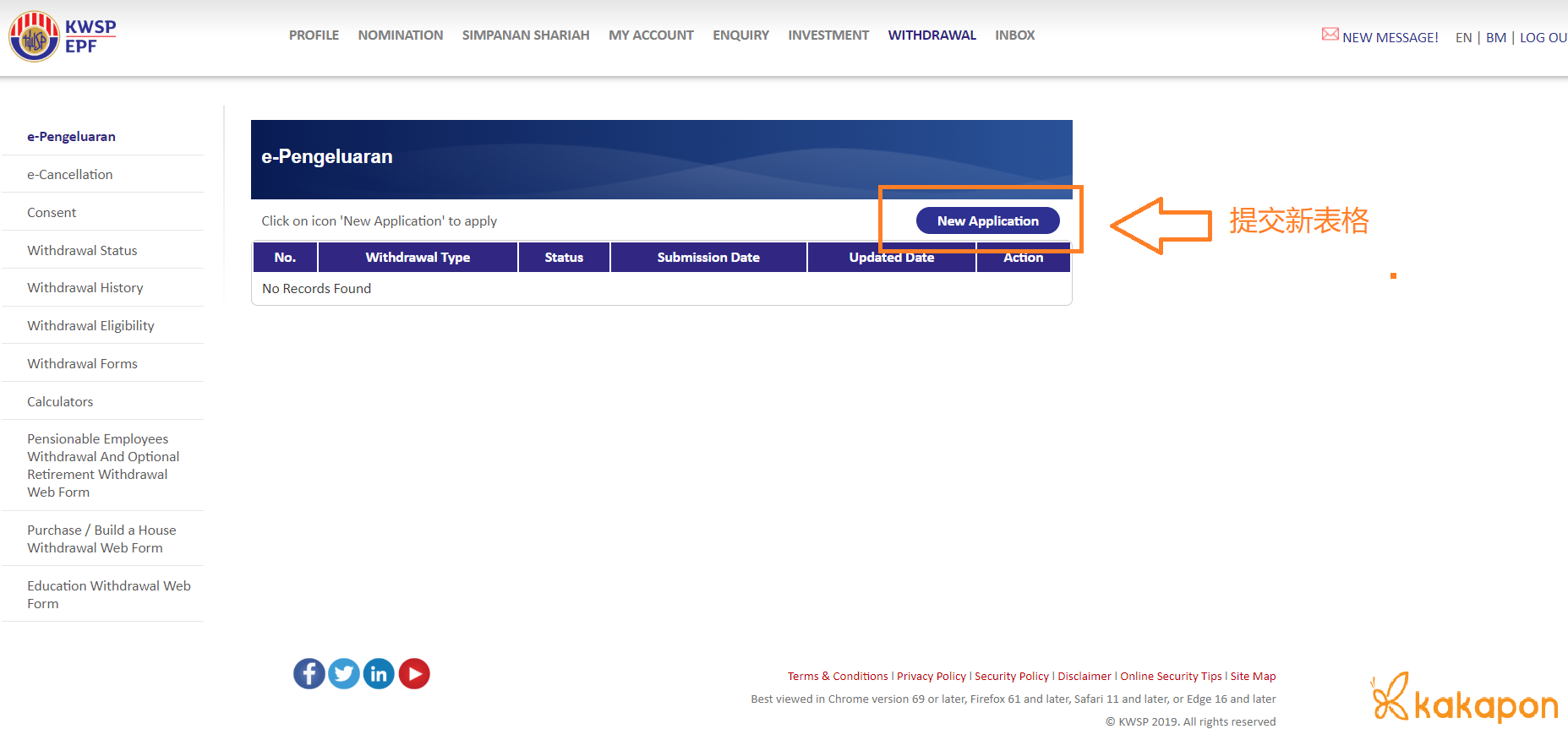Click the NEW MESSAGE! link
Screen dimensions: 1568x729
point(1390,37)
